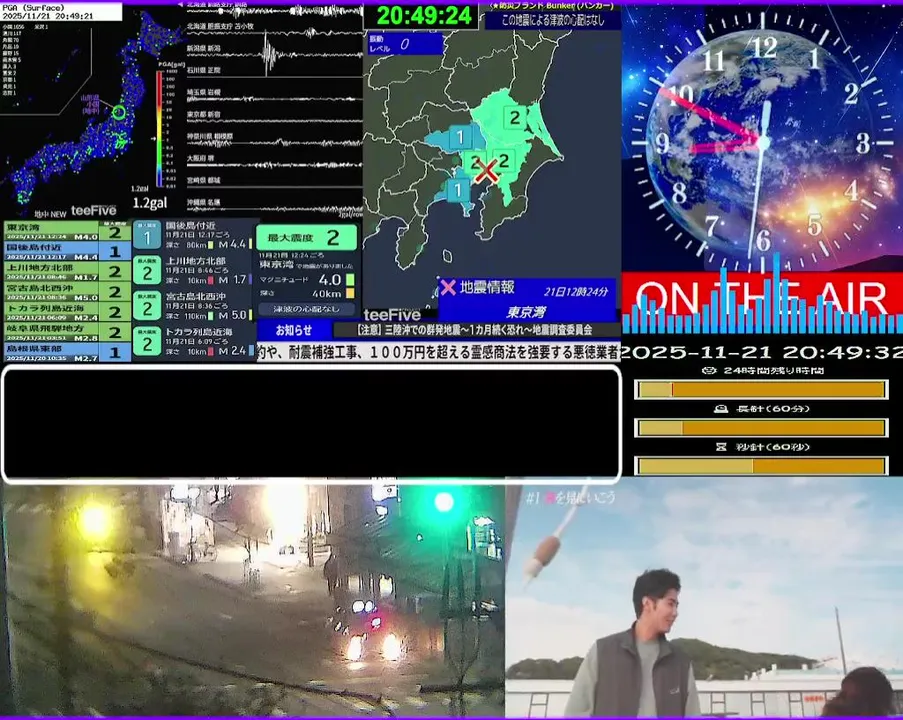Click the 新潟県 新潟 waveform label
The width and height of the screenshot is (903, 720).
(x=204, y=48)
